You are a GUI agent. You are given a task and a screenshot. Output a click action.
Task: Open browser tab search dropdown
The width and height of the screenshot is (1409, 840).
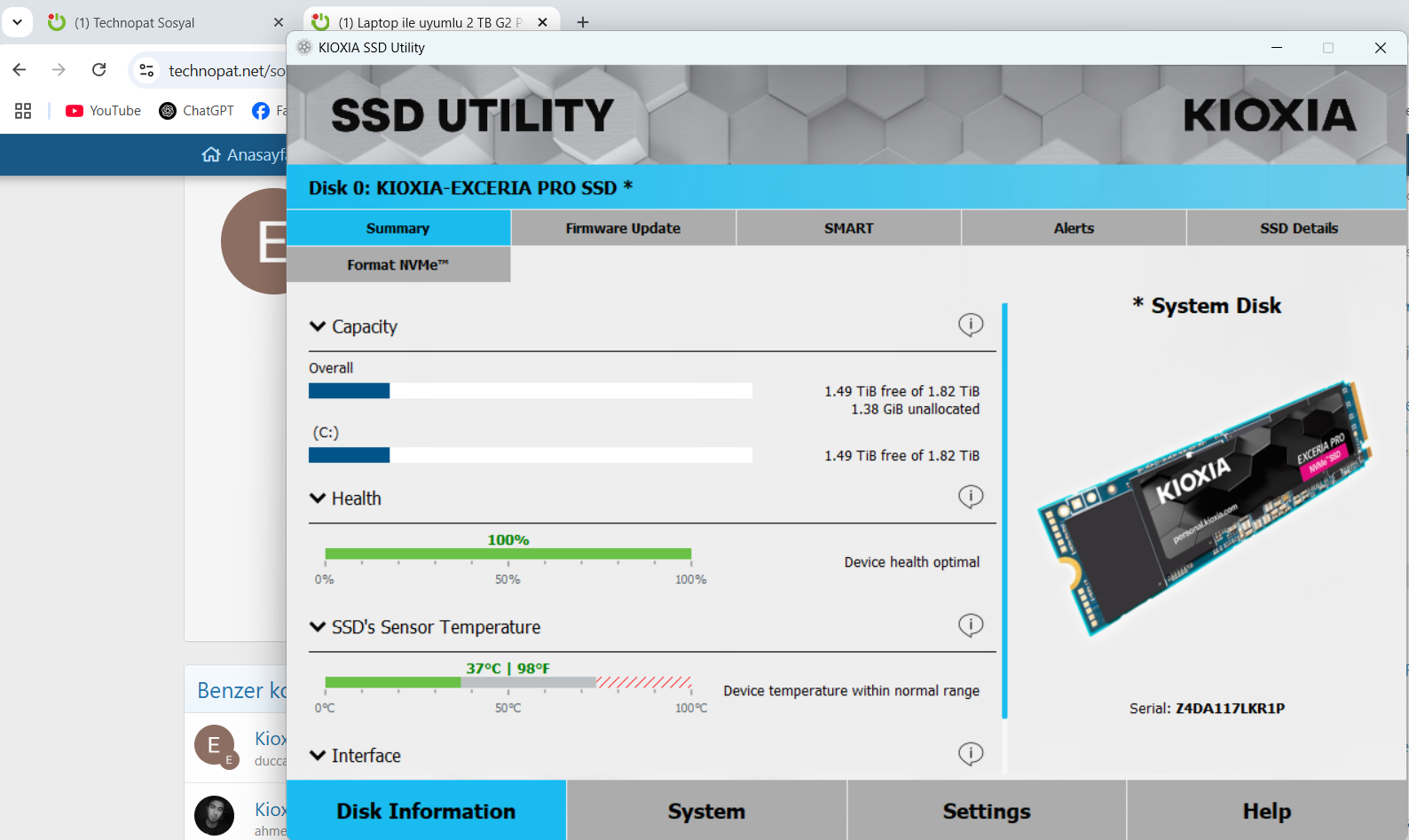[17, 22]
